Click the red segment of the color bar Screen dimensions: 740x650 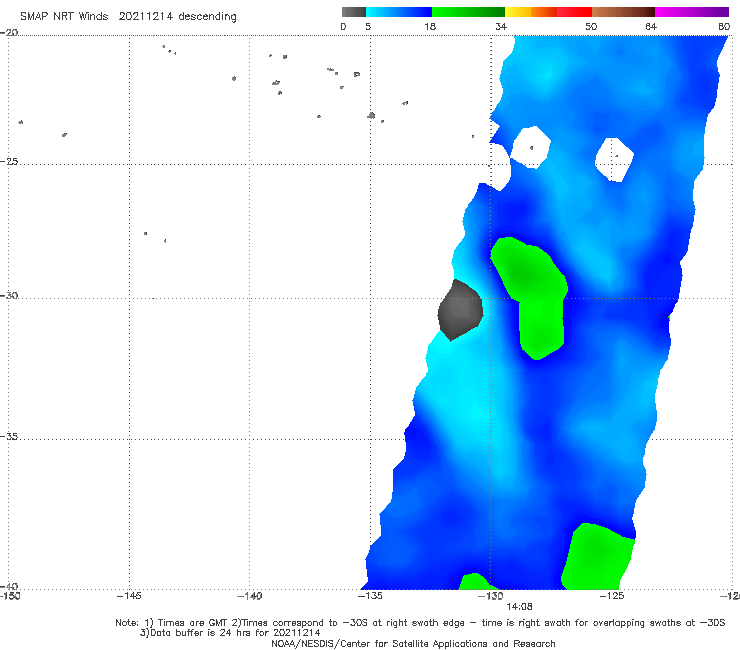pyautogui.click(x=574, y=12)
